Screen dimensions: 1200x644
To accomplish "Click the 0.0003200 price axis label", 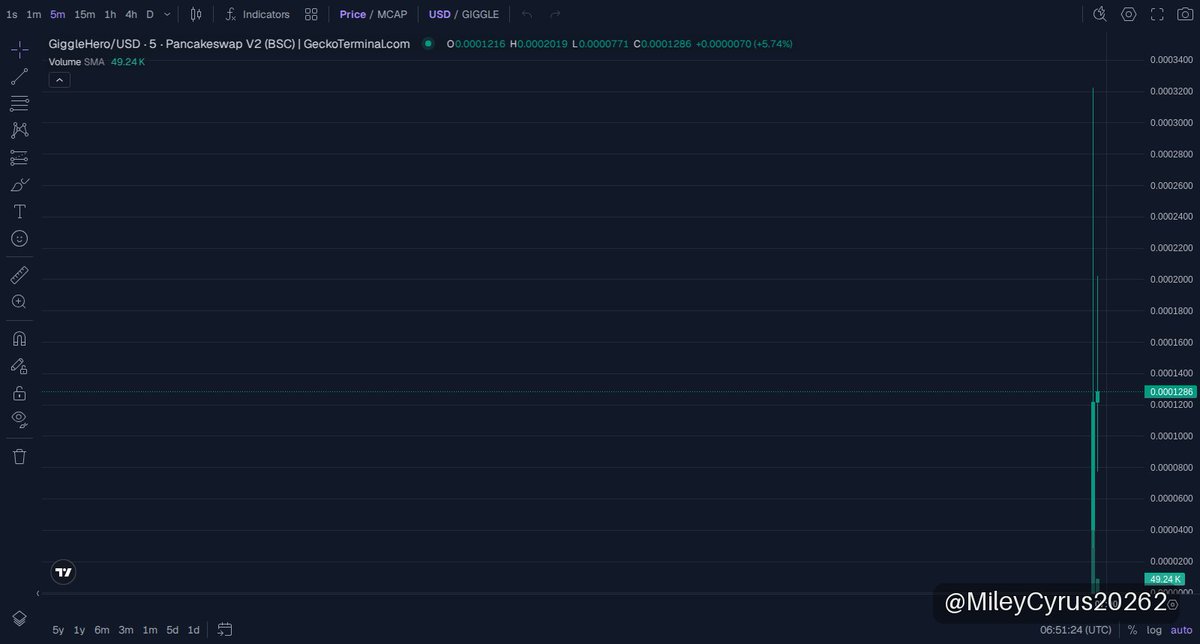I will (x=1171, y=92).
